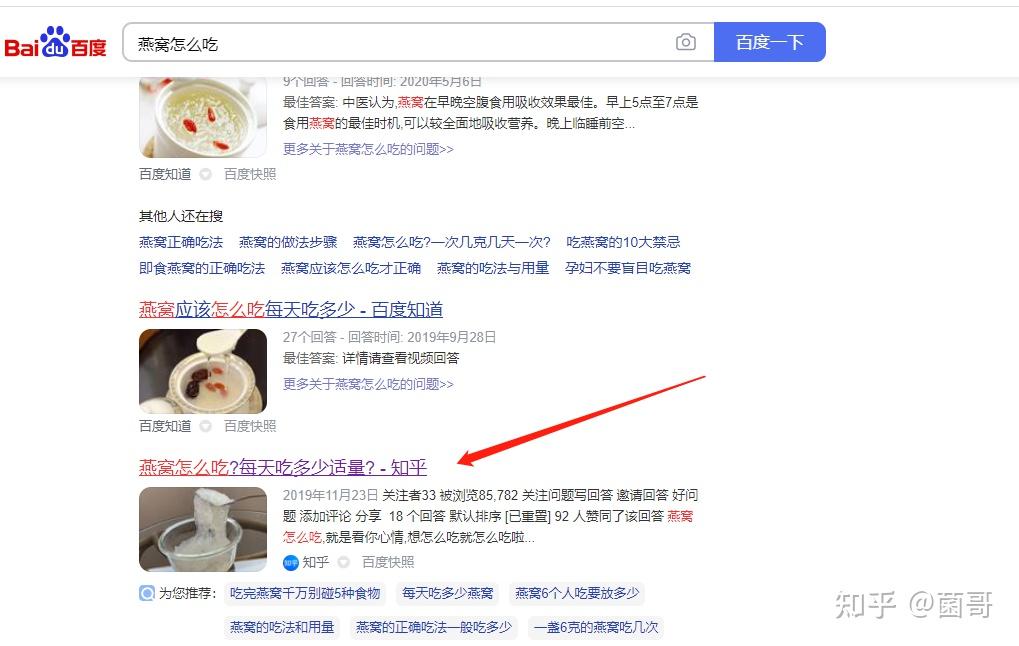Viewport: 1019px width, 646px height.
Task: Click the 百度一下 search button
Action: (769, 42)
